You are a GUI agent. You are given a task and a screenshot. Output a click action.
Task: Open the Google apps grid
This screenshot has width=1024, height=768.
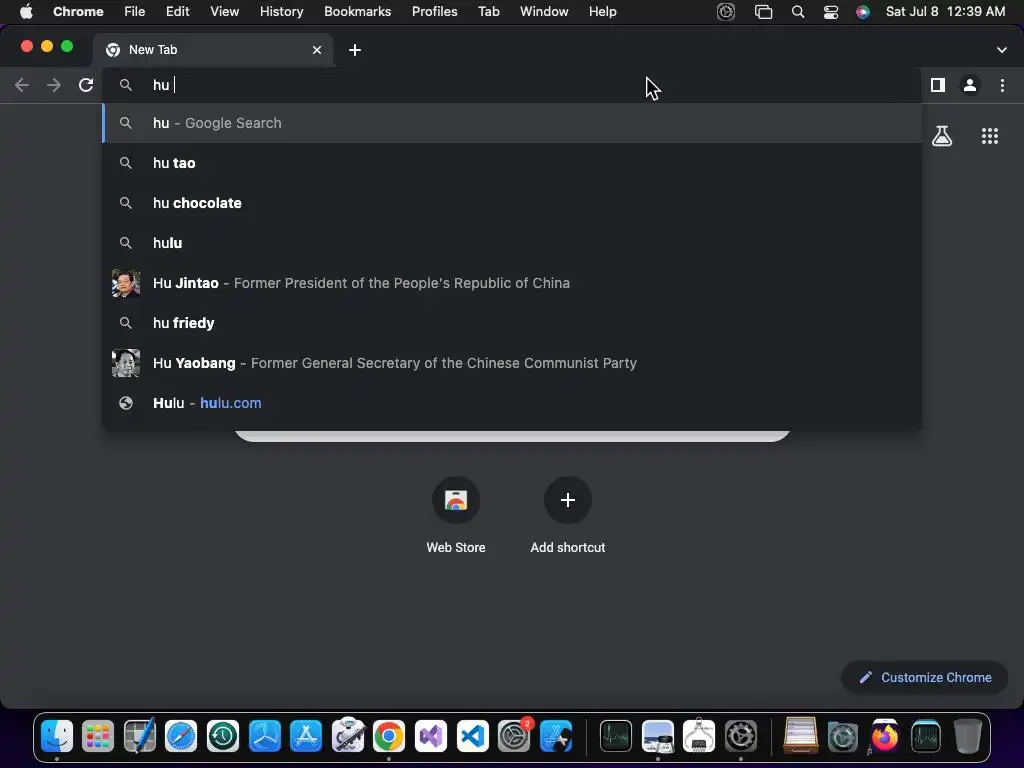click(x=989, y=136)
